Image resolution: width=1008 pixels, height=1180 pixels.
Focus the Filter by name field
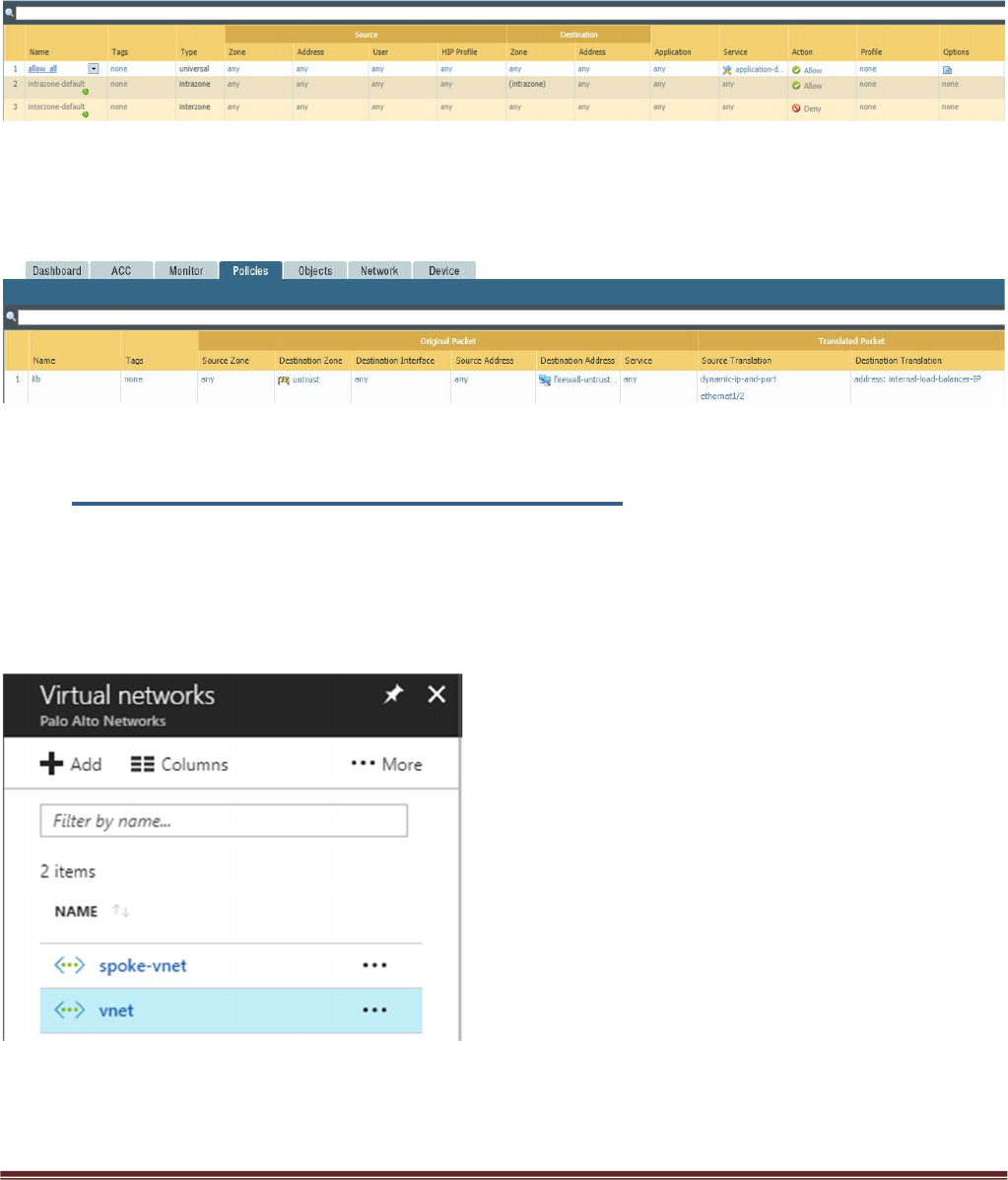point(224,820)
